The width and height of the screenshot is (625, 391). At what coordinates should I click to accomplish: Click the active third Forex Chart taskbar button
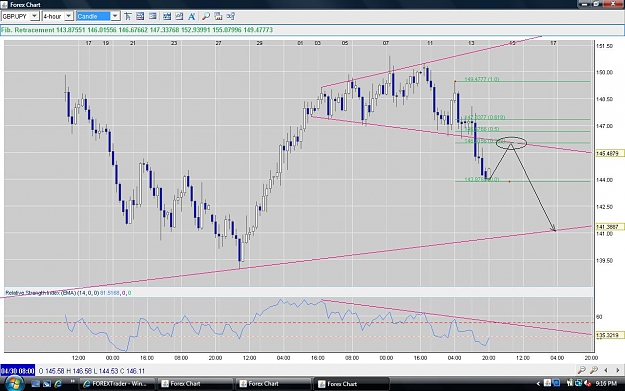pos(352,384)
